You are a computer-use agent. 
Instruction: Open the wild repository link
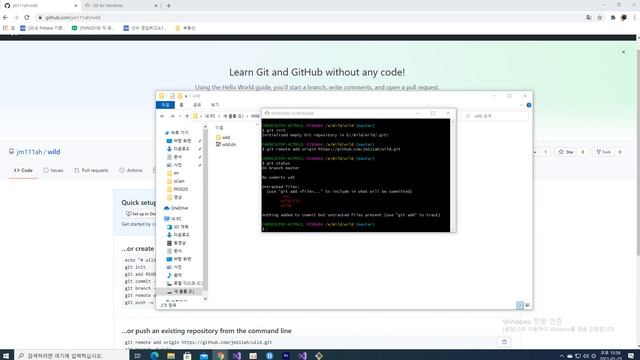(54, 152)
